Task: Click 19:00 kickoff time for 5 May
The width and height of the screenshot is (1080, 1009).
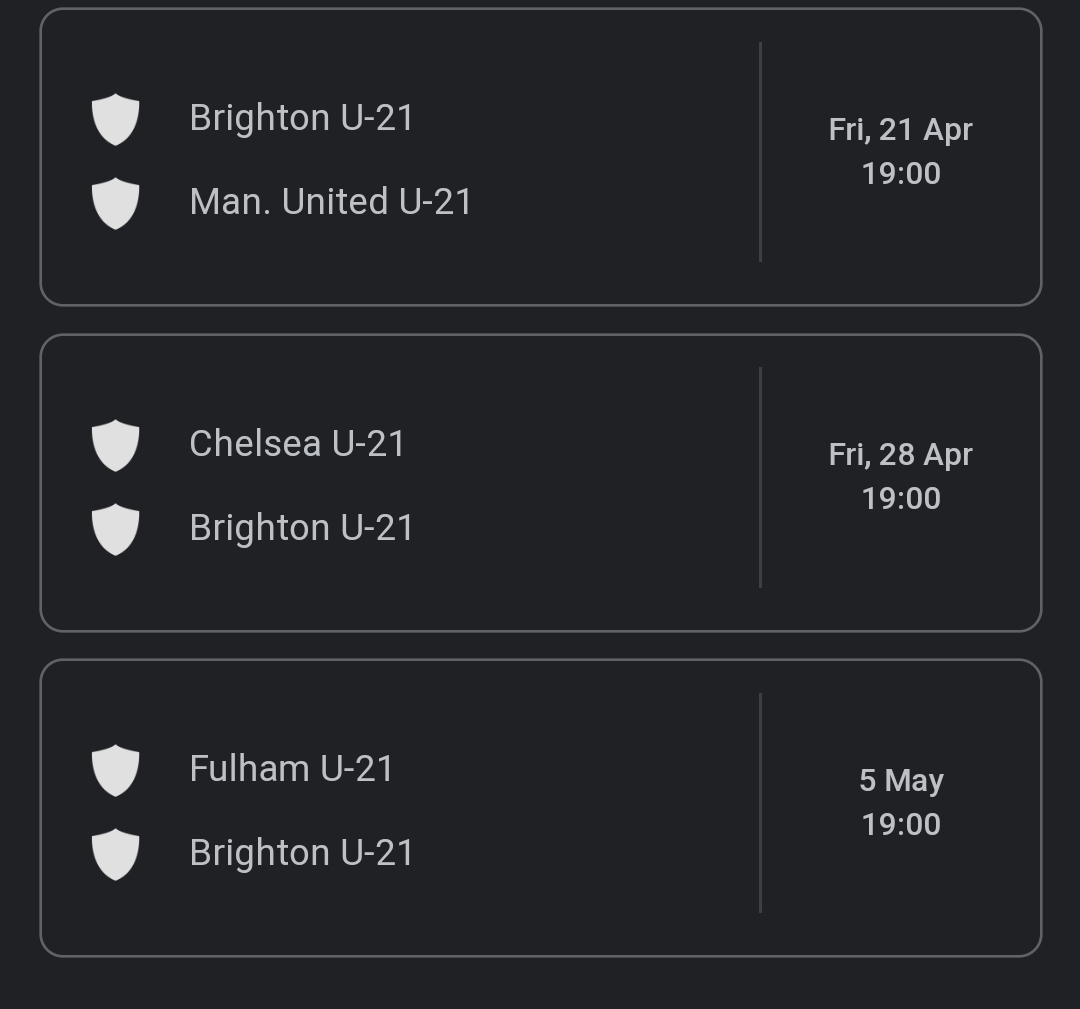Action: 901,824
